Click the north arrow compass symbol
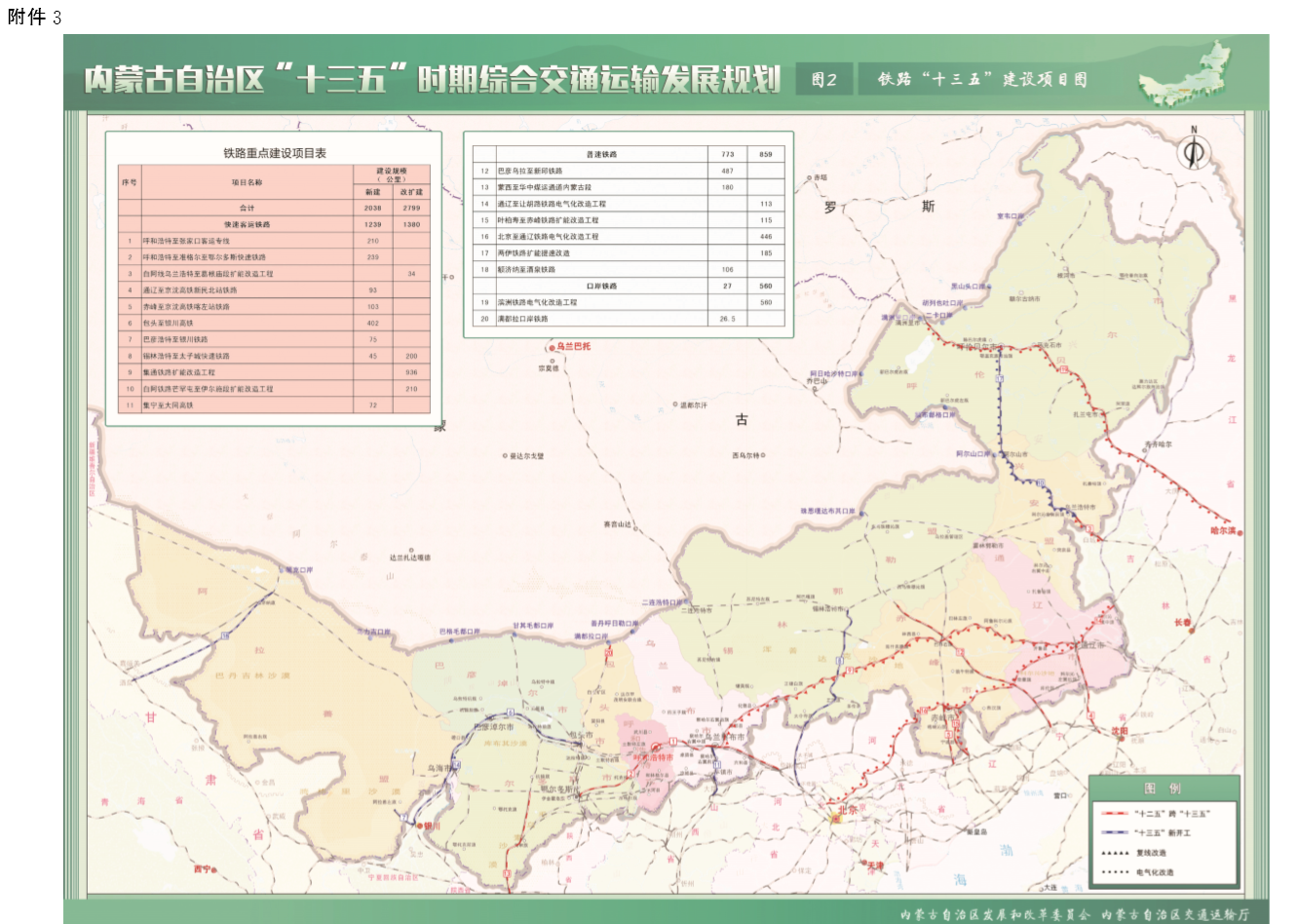Screen dimensions: 1298x924 tap(1193, 151)
